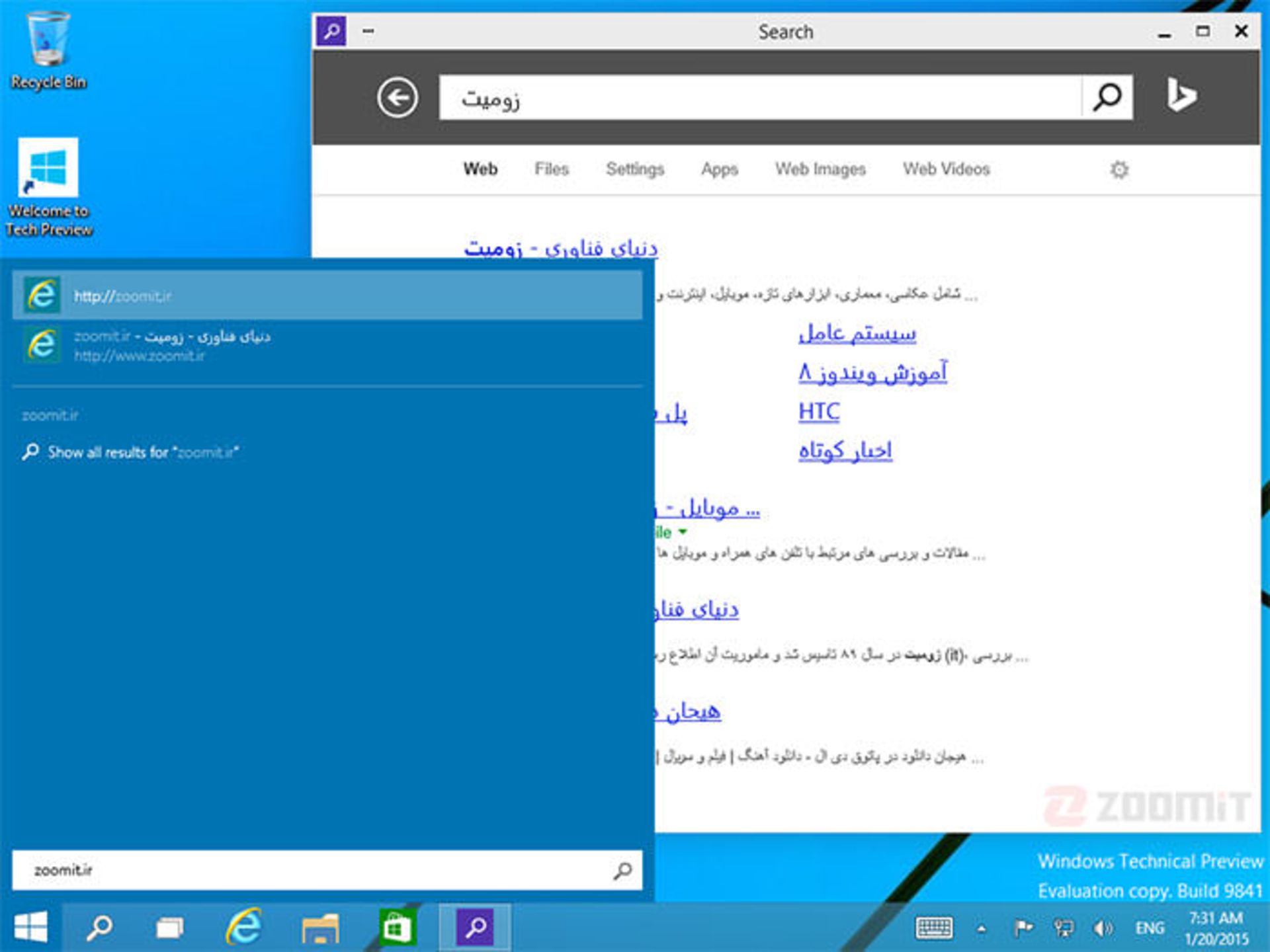Click the Bing search box containing زومیت

point(761,98)
